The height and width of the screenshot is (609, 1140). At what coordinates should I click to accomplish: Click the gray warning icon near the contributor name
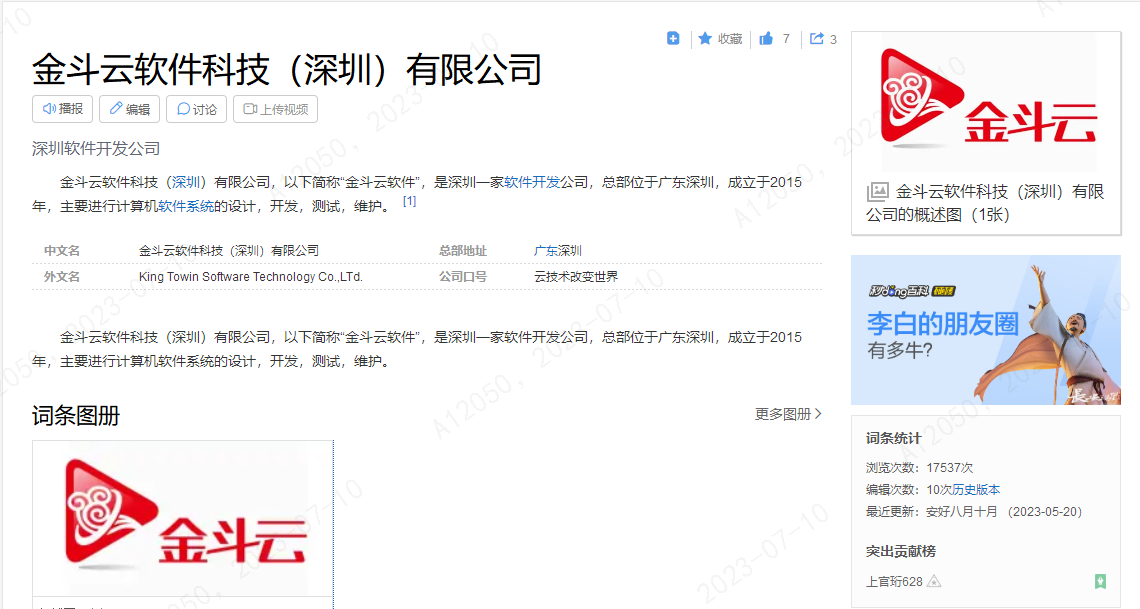[934, 581]
